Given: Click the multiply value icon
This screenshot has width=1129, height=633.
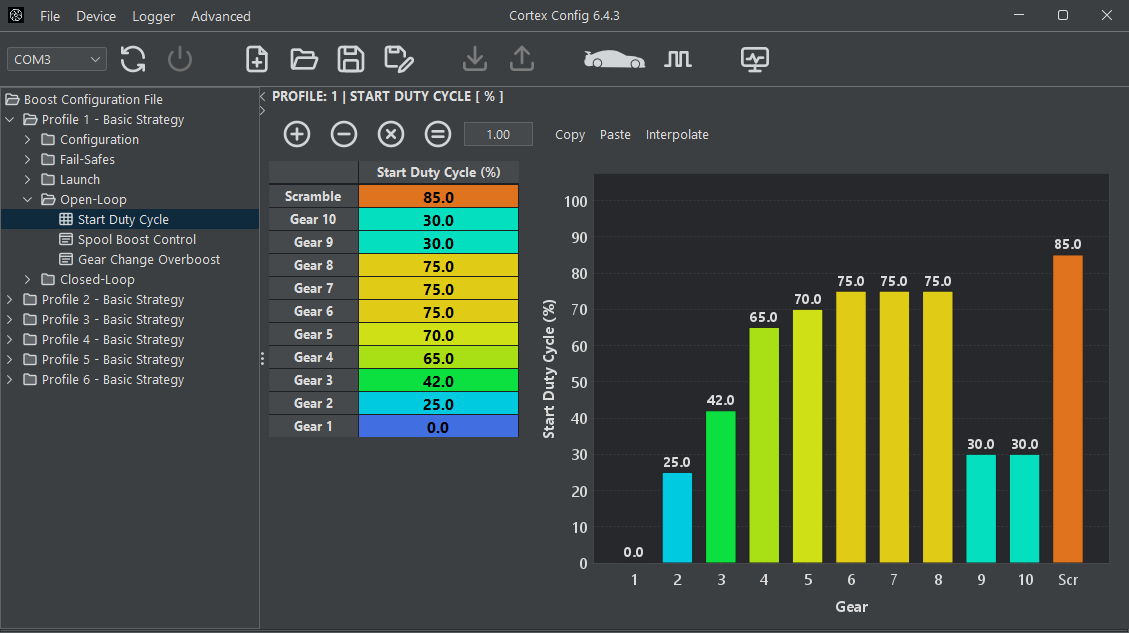Looking at the screenshot, I should (x=391, y=134).
